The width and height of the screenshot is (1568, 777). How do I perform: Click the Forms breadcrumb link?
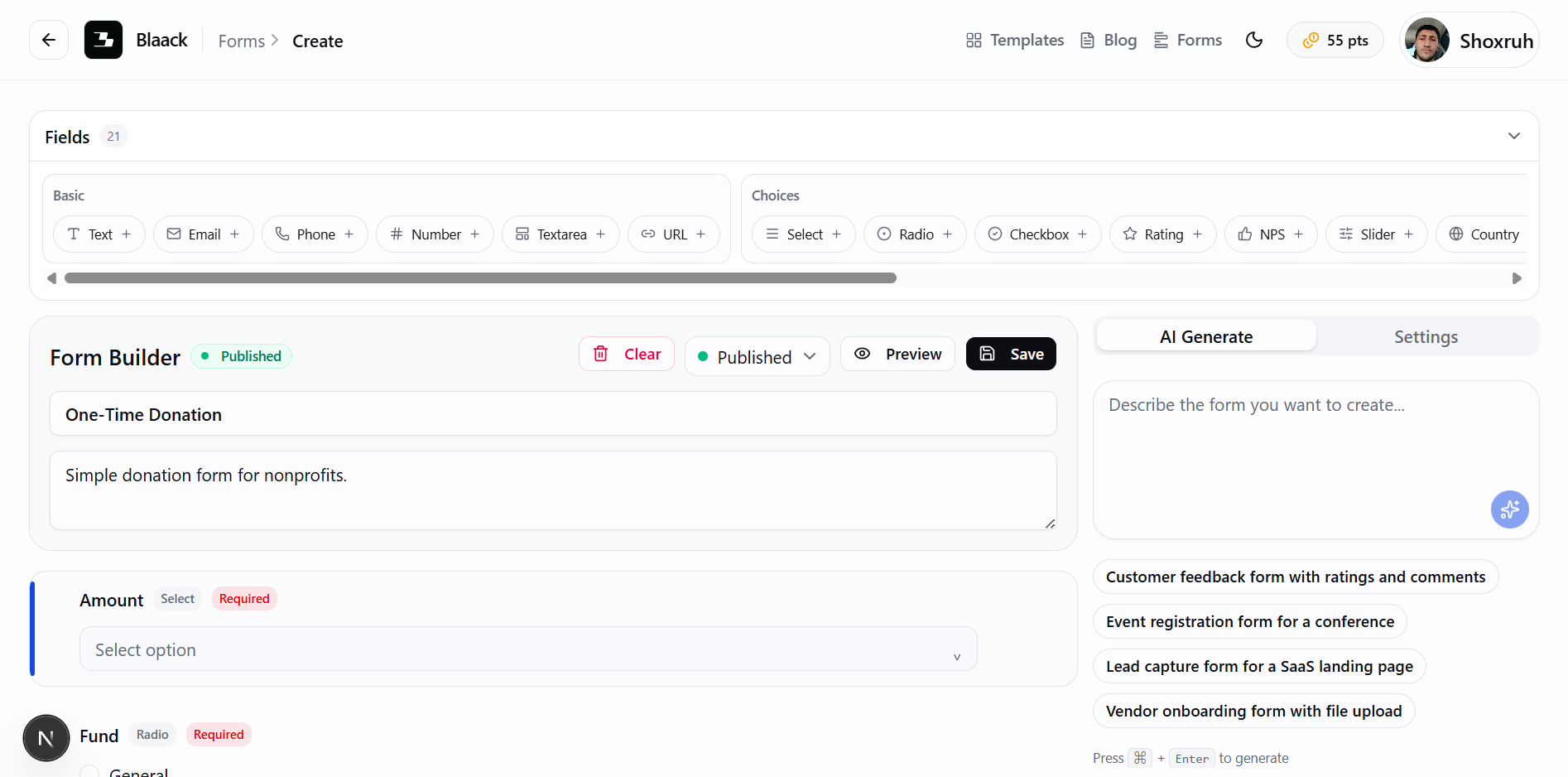point(242,41)
